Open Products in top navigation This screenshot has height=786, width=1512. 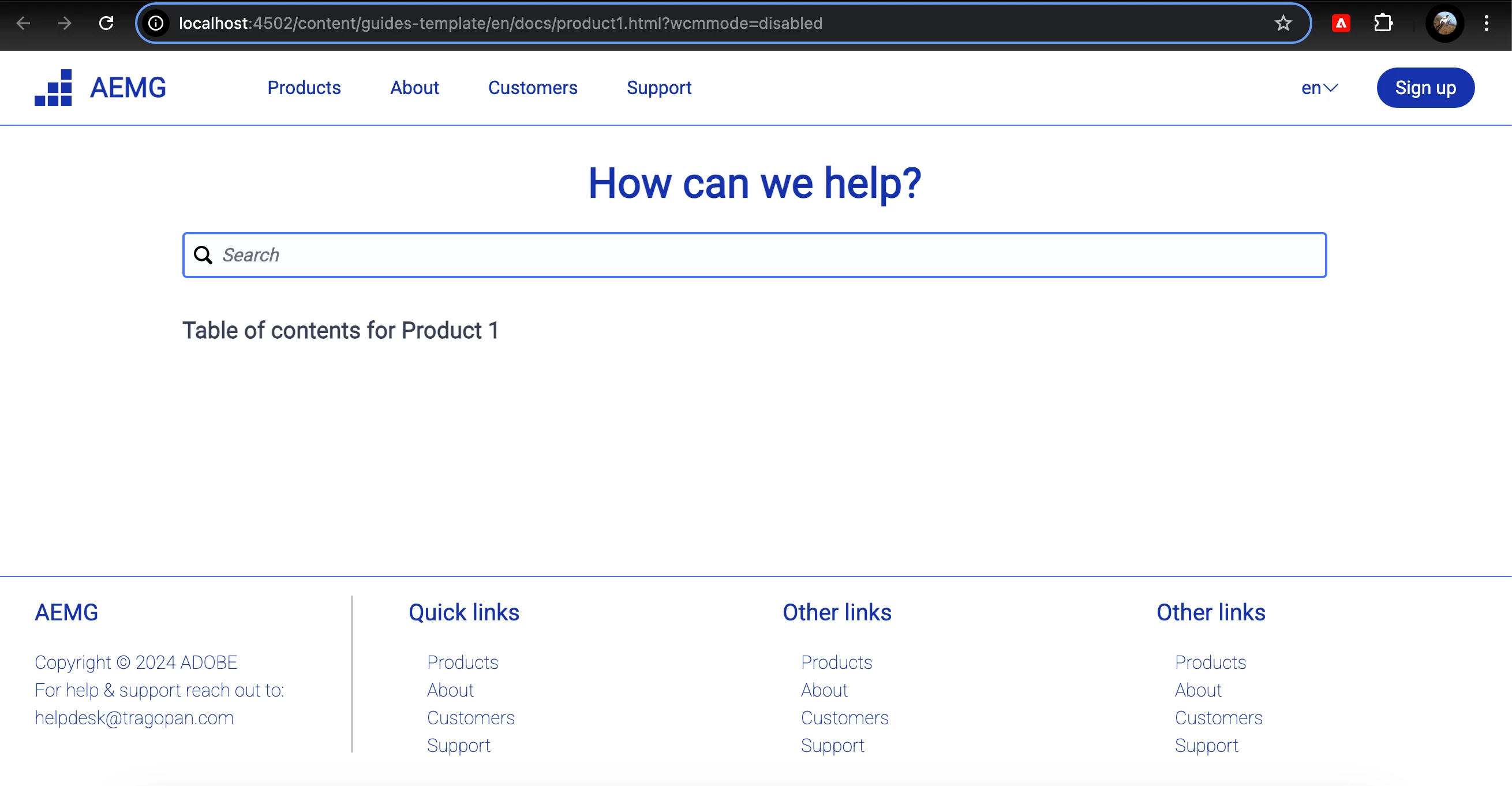pyautogui.click(x=304, y=88)
